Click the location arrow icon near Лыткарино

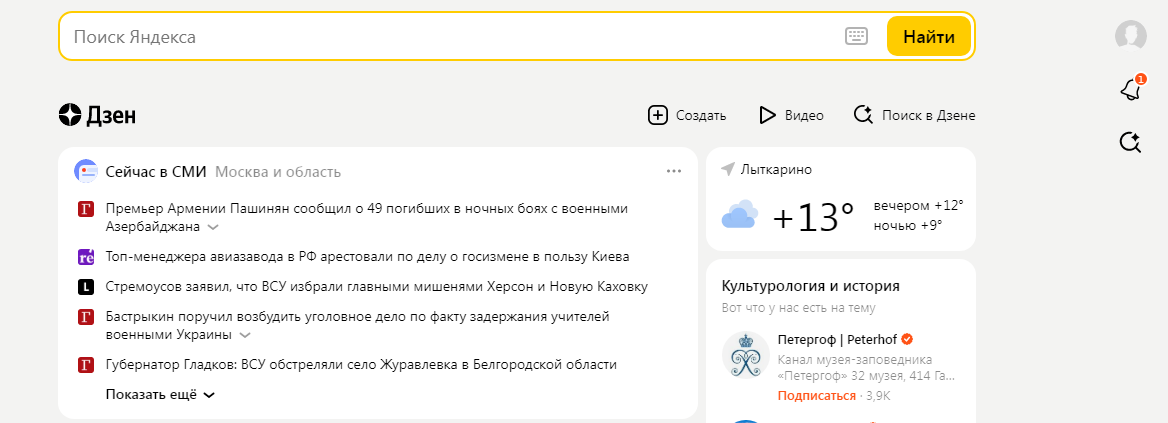[728, 169]
